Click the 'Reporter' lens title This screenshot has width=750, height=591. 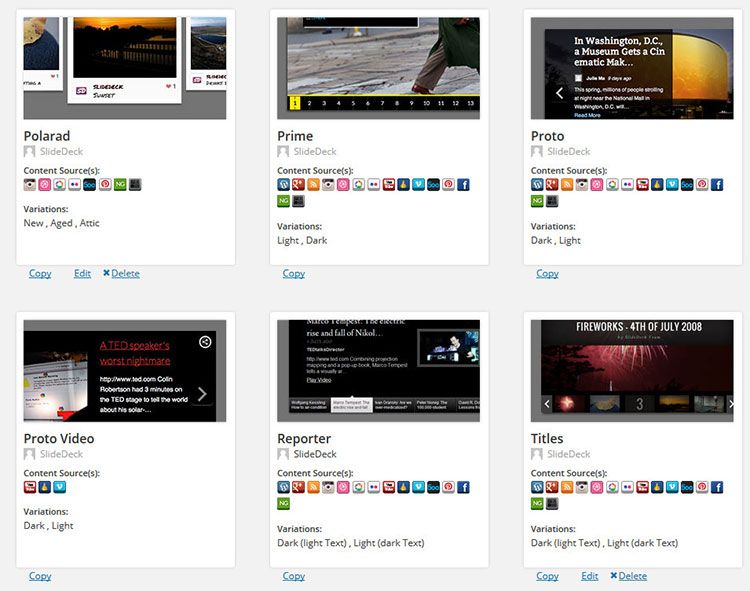tap(304, 438)
